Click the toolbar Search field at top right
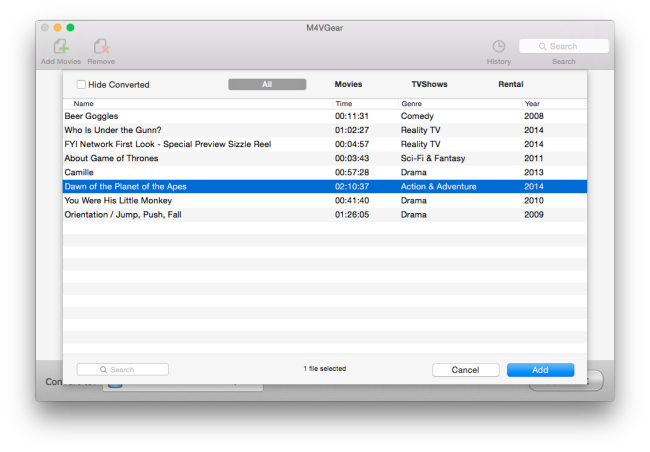 [x=564, y=46]
